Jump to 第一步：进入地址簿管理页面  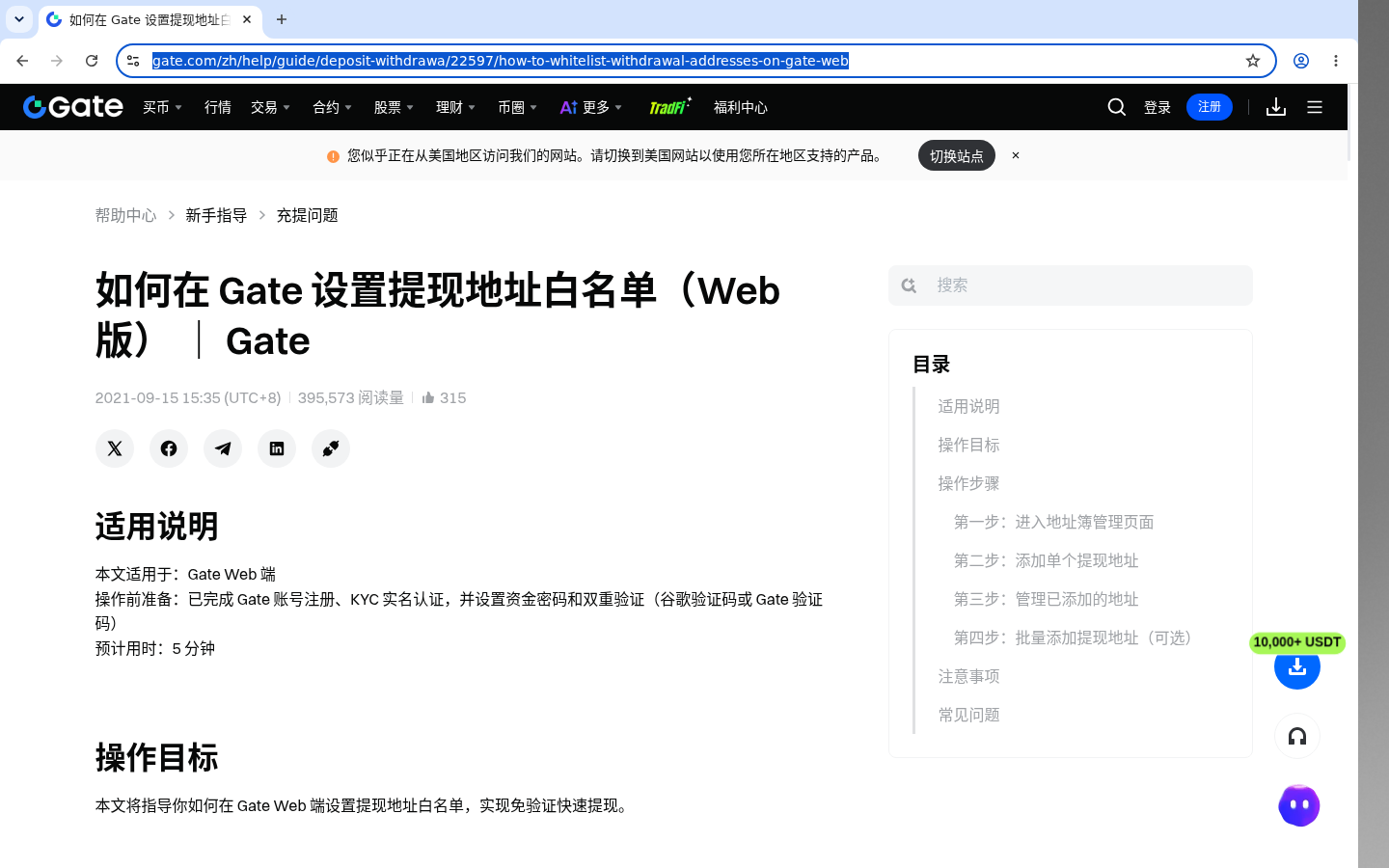click(1053, 522)
